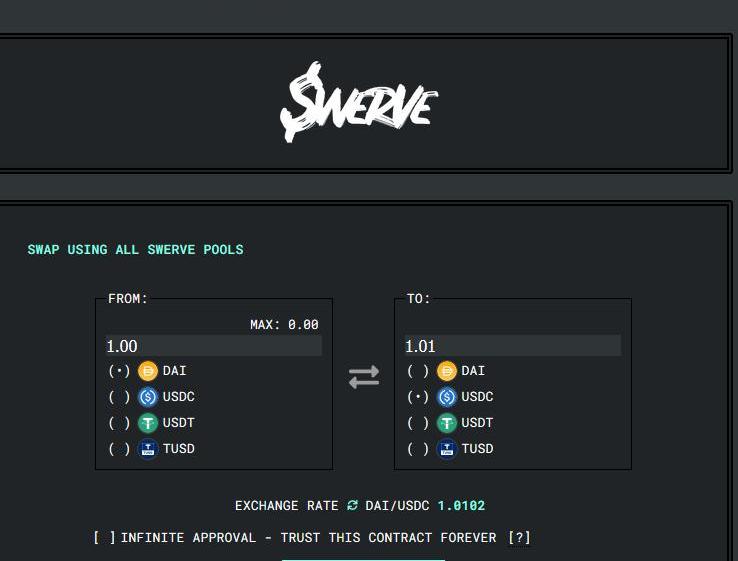Click the USDC coin icon in FROM panel
The height and width of the screenshot is (561, 738).
point(148,397)
